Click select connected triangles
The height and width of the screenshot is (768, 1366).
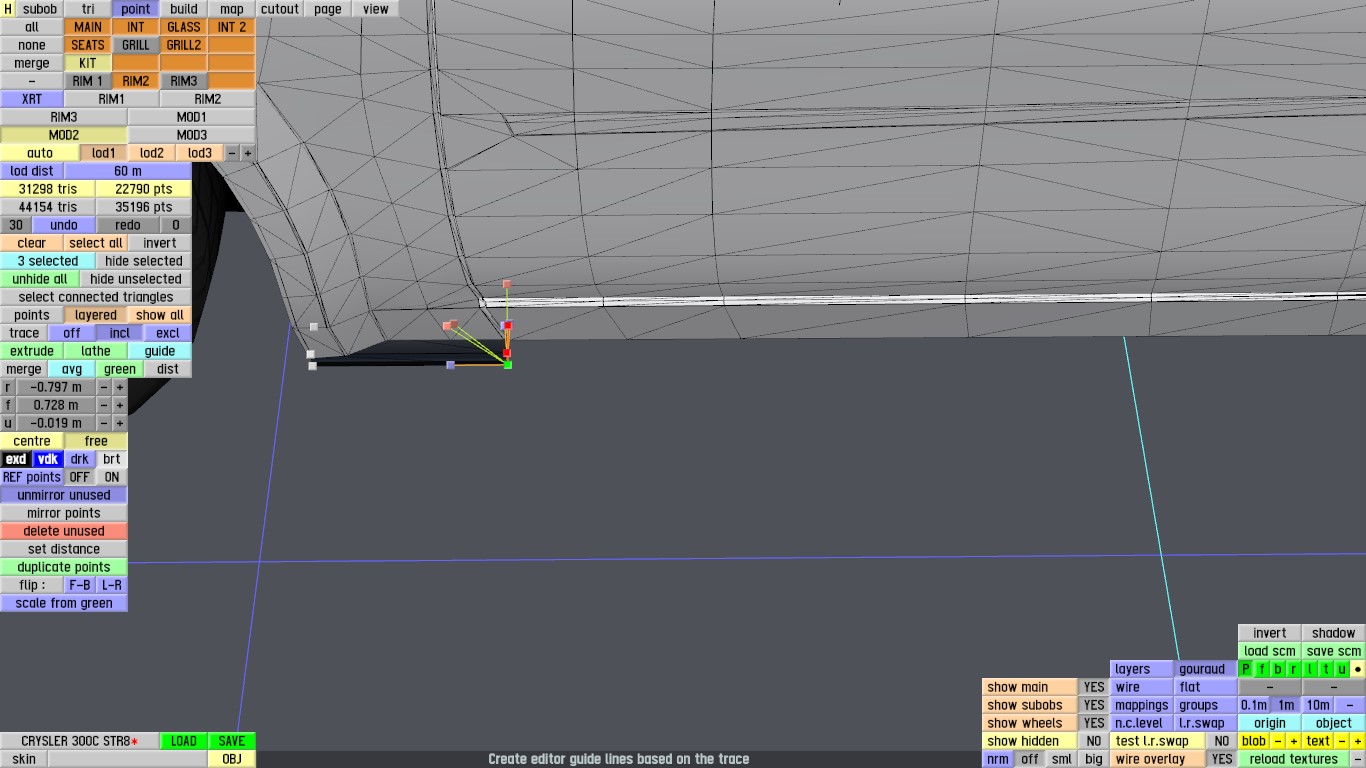(x=96, y=297)
